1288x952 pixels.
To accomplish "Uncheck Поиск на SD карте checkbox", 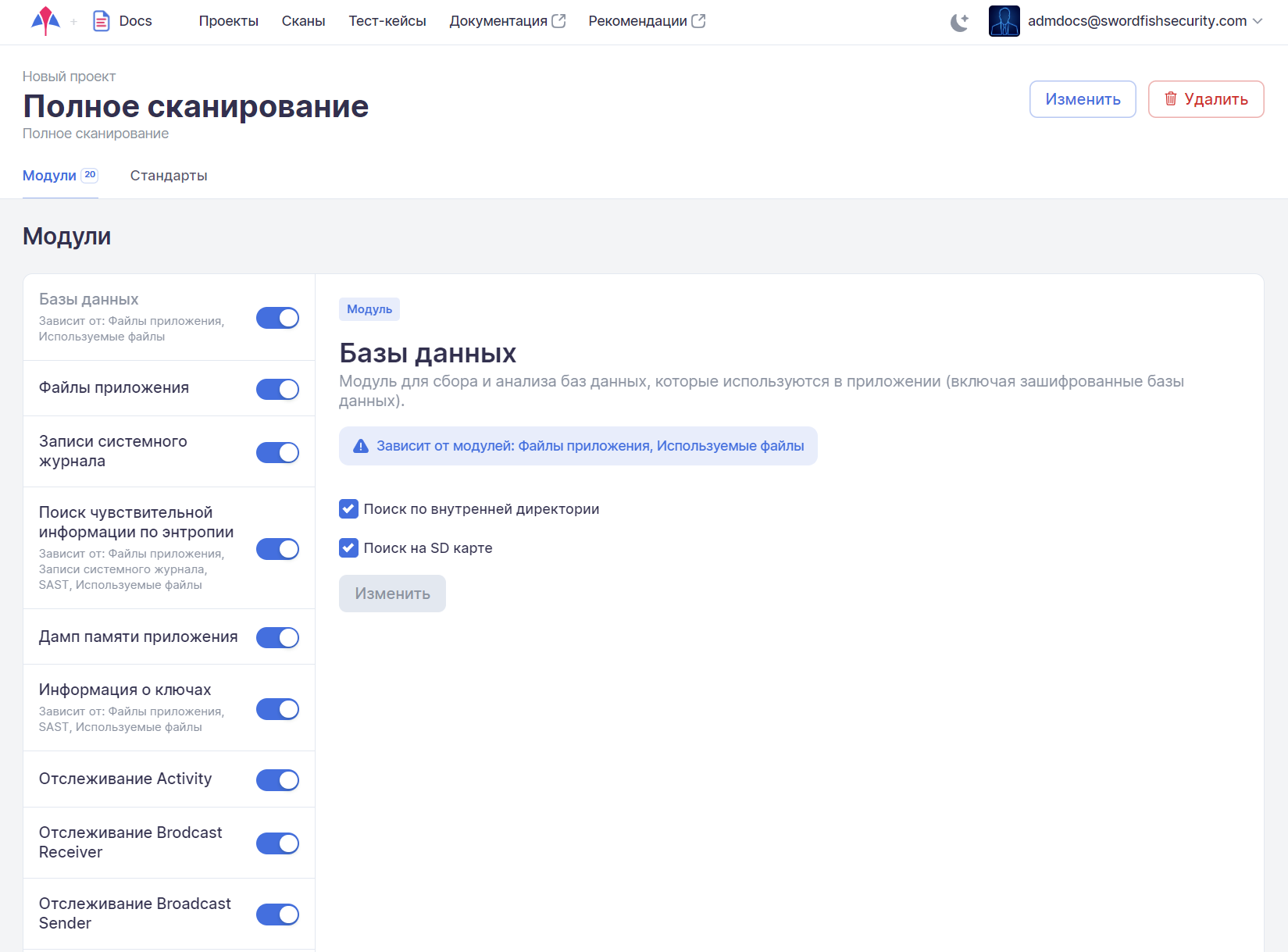I will point(348,548).
